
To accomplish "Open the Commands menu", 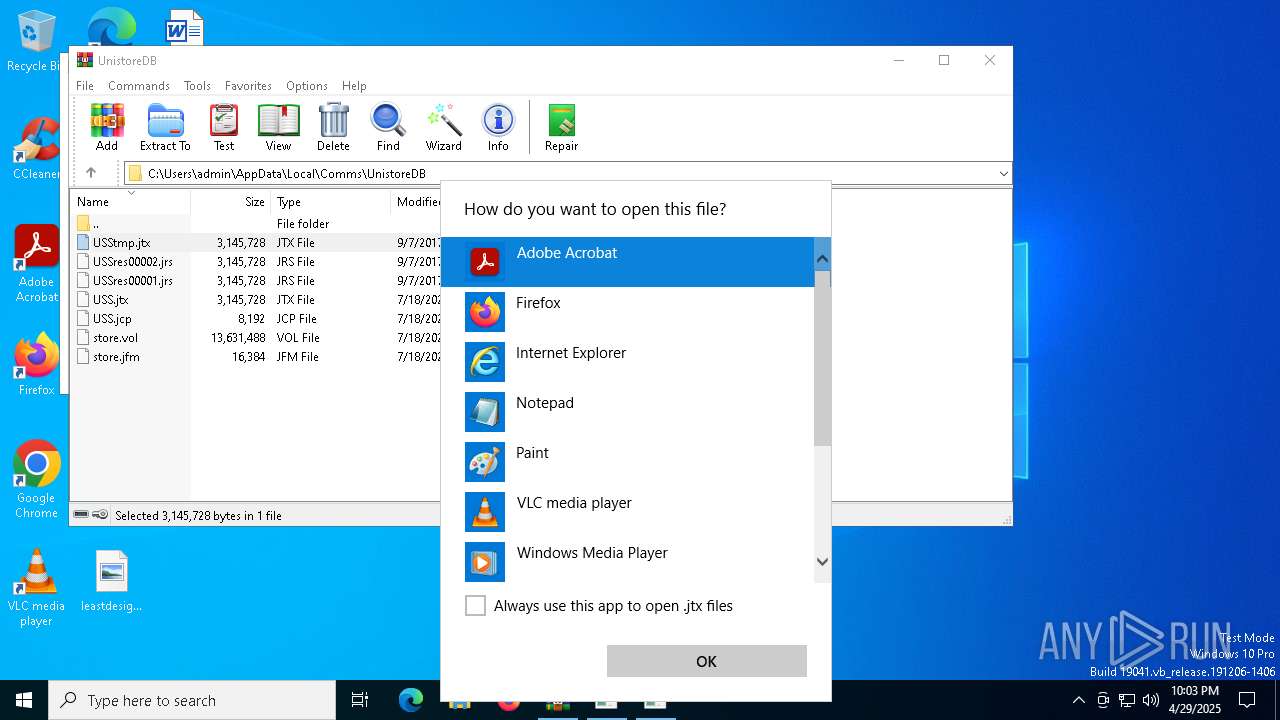I will click(139, 86).
